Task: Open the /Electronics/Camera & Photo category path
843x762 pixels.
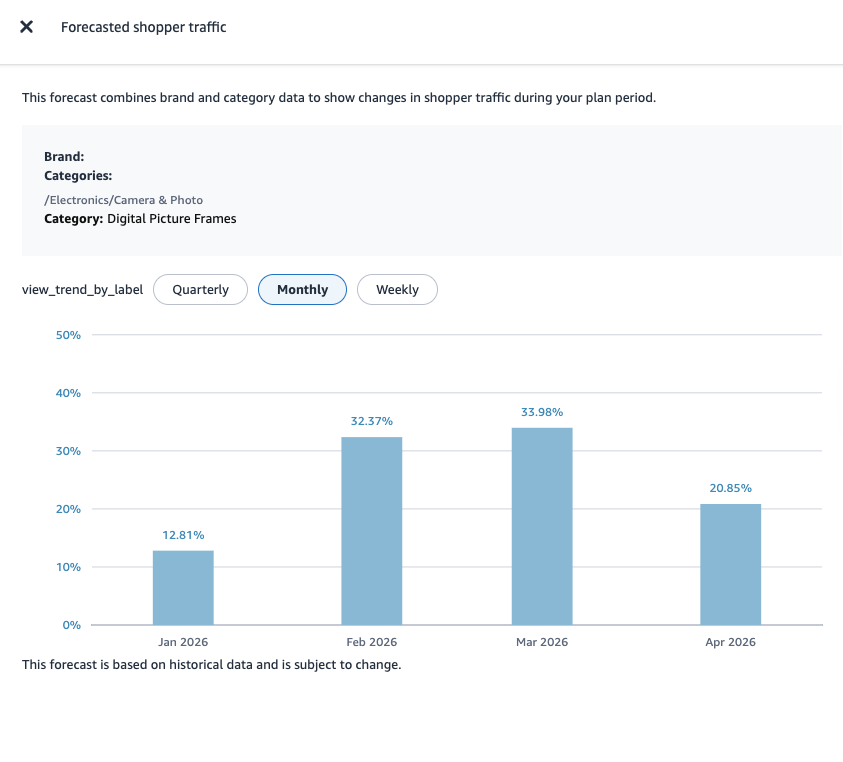Action: 123,199
